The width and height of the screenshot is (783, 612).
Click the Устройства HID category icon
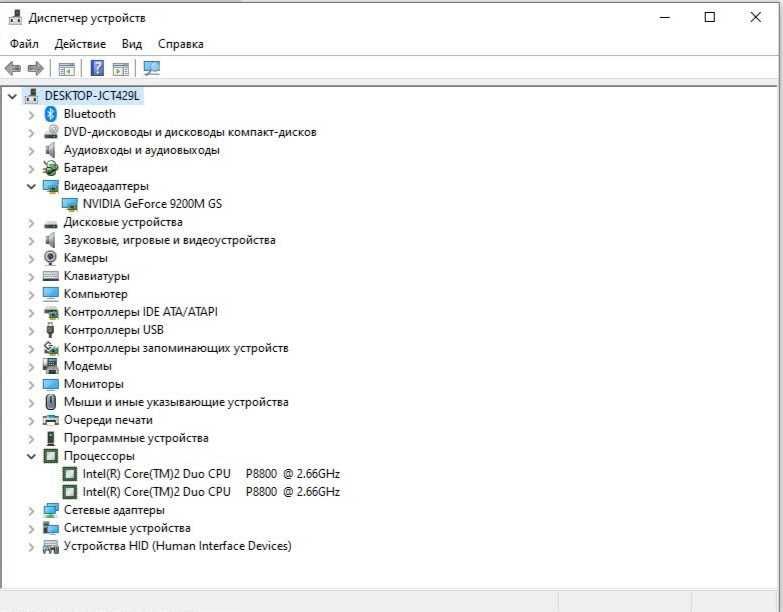coord(50,546)
